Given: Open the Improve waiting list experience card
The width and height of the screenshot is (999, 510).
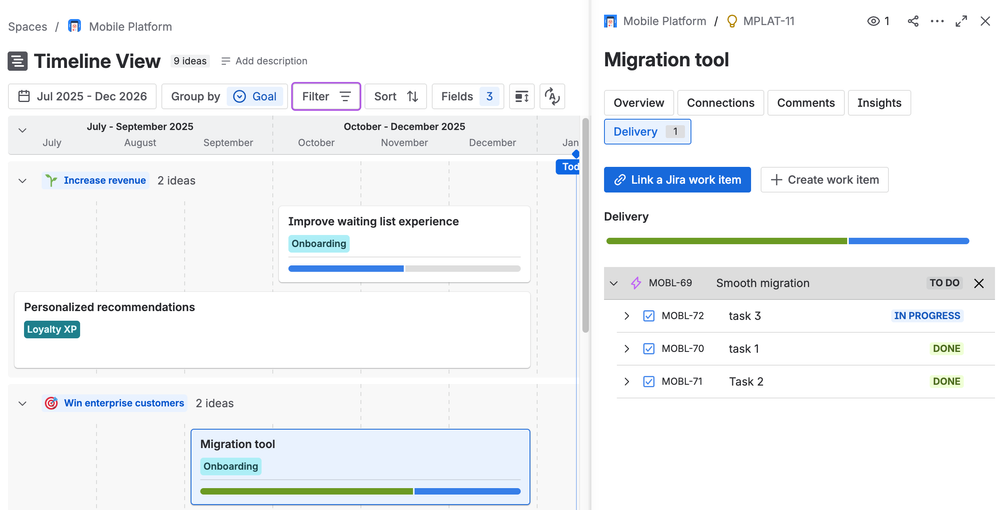Looking at the screenshot, I should pyautogui.click(x=405, y=244).
